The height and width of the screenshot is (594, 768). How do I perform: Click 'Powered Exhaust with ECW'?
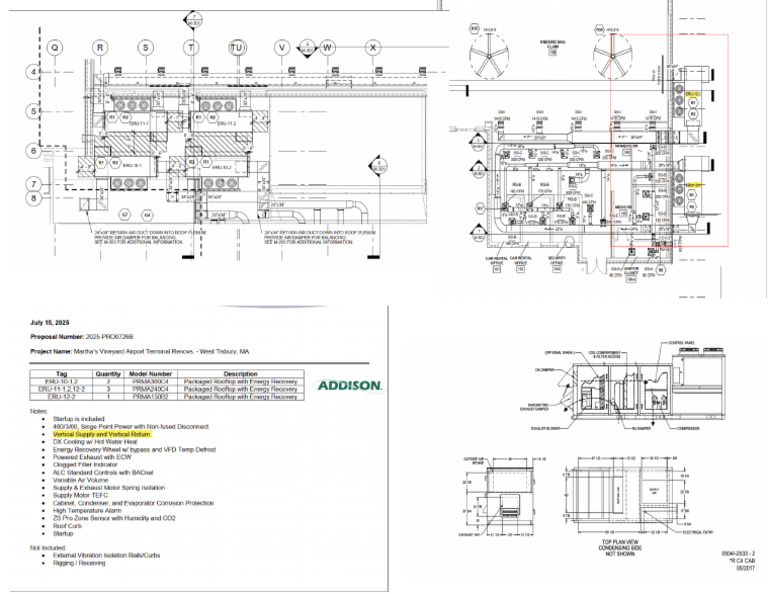(92, 457)
